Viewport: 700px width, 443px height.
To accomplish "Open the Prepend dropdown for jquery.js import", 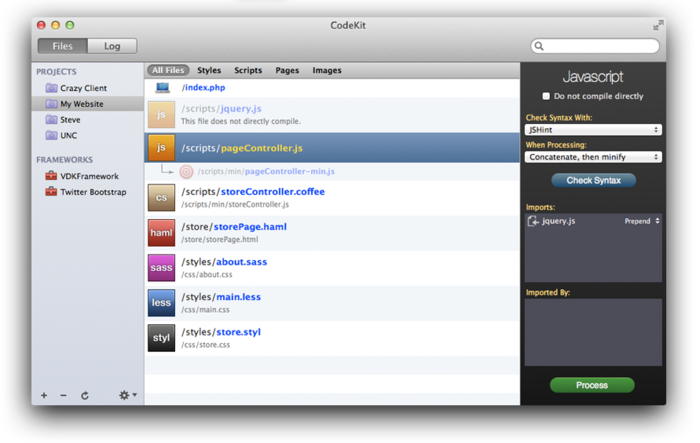I will [x=642, y=221].
